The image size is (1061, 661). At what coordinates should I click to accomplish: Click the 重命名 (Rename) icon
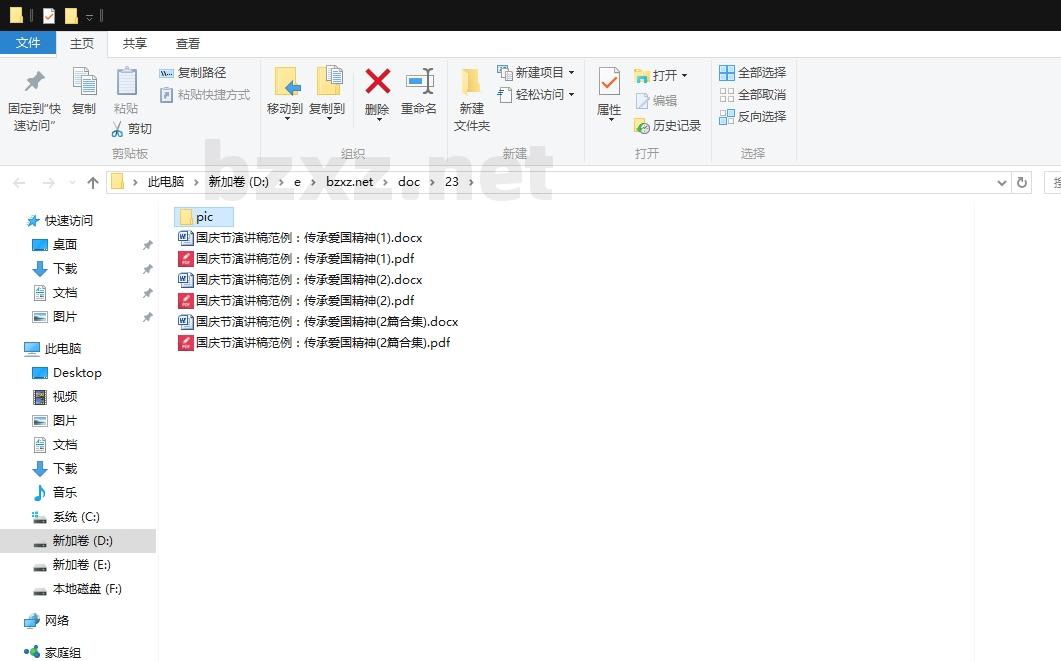point(419,82)
